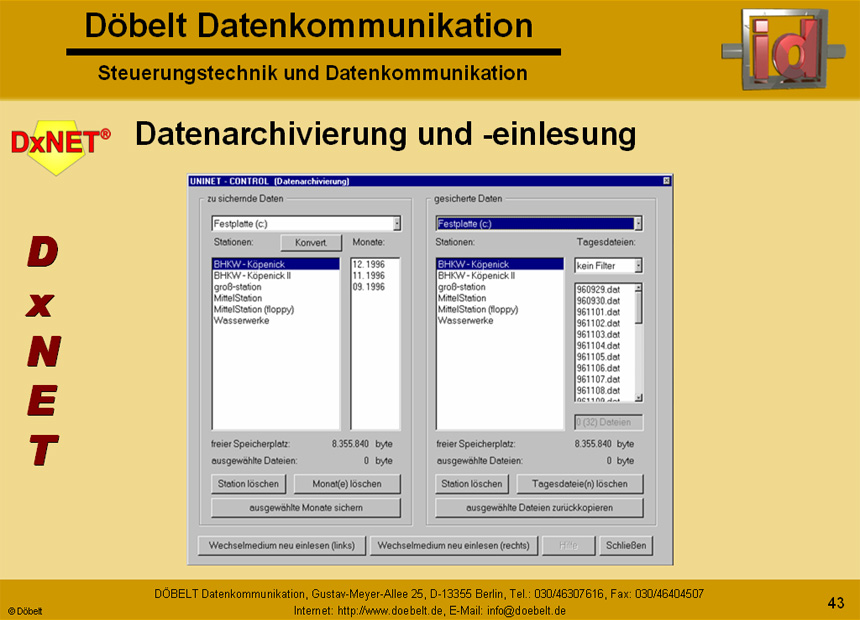Select Wasserwerke in left station list
The image size is (860, 620).
(x=276, y=320)
